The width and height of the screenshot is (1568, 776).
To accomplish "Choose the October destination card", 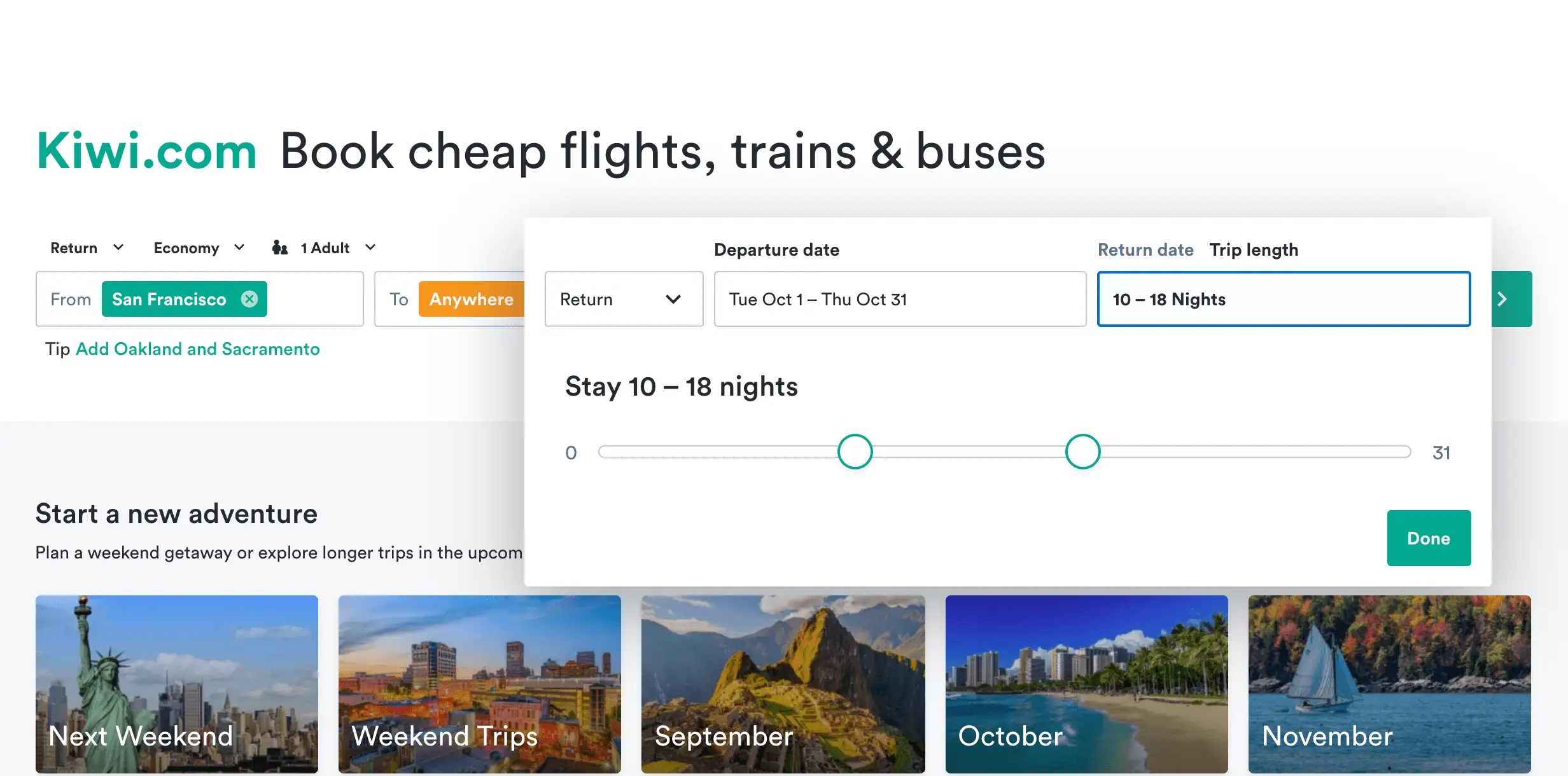I will pyautogui.click(x=1086, y=684).
